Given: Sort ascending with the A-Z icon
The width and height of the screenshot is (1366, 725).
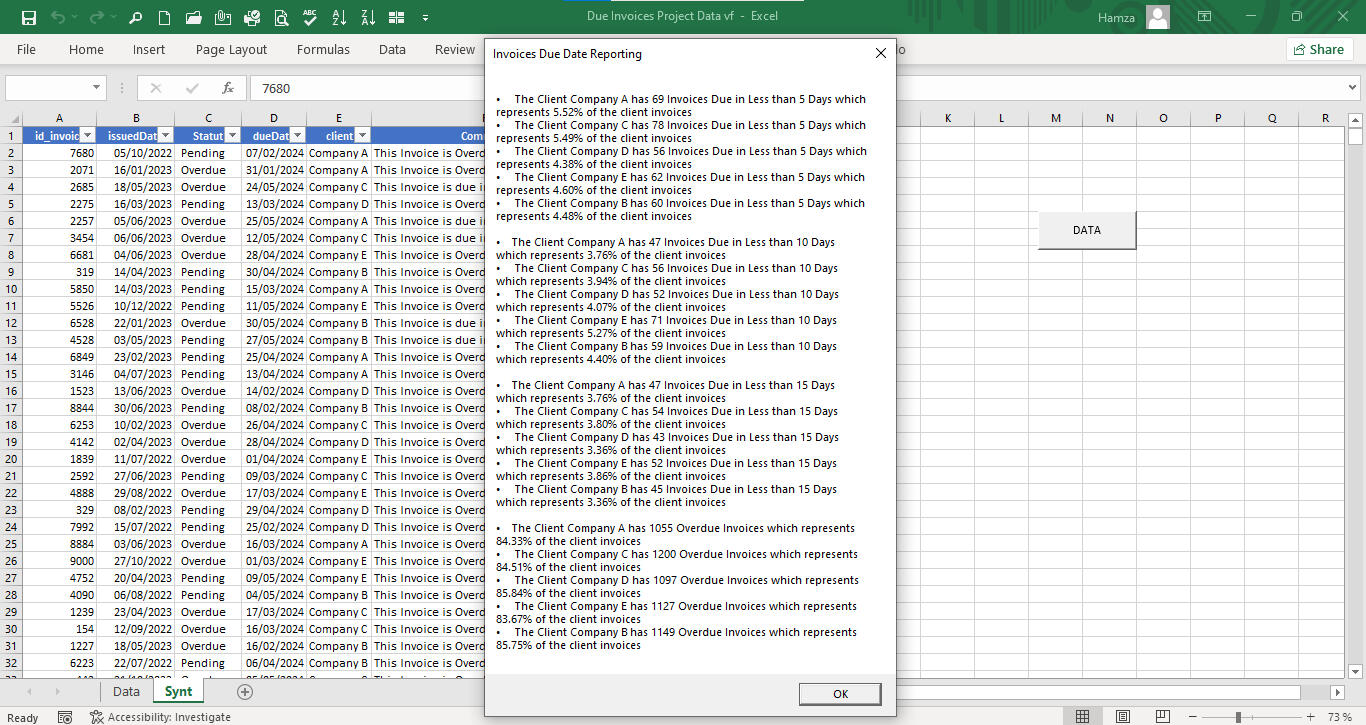Looking at the screenshot, I should [339, 17].
